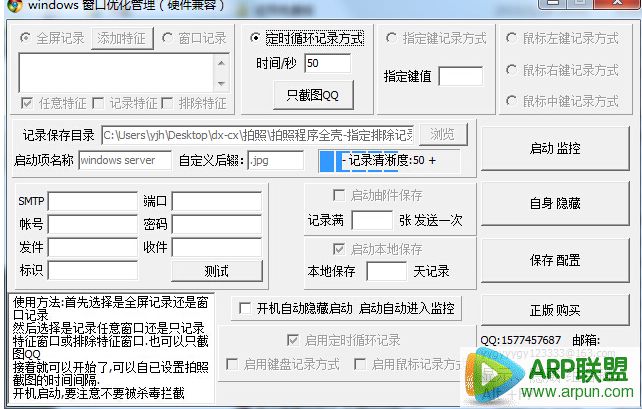Select 鼠标右键记录方式 radio option
This screenshot has width=642, height=409.
point(511,70)
